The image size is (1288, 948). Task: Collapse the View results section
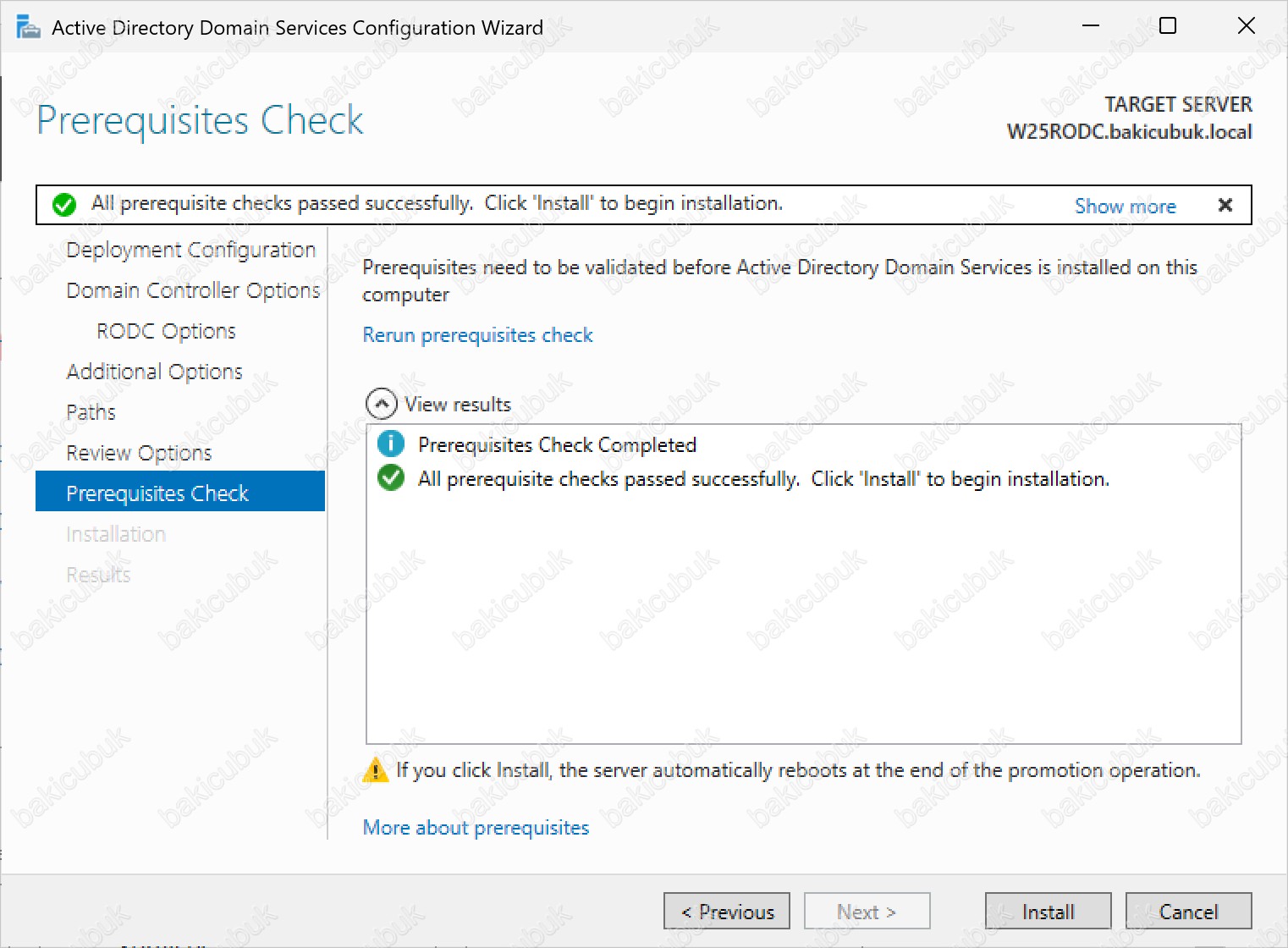click(x=381, y=404)
